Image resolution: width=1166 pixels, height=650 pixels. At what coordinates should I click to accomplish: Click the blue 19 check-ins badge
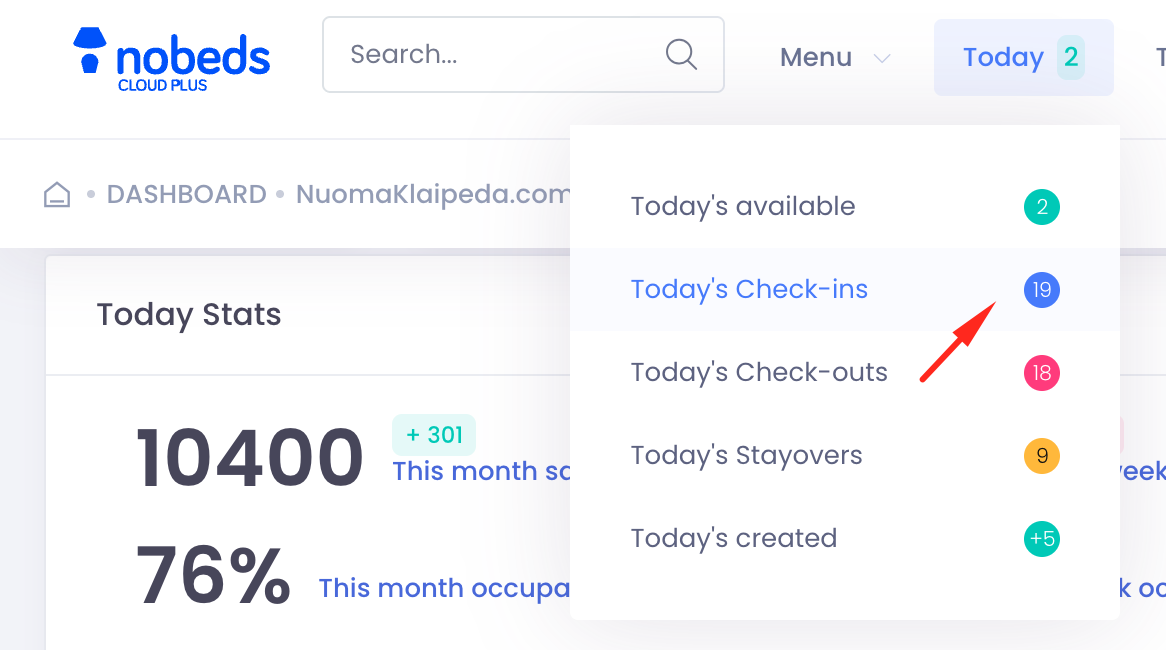tap(1041, 290)
